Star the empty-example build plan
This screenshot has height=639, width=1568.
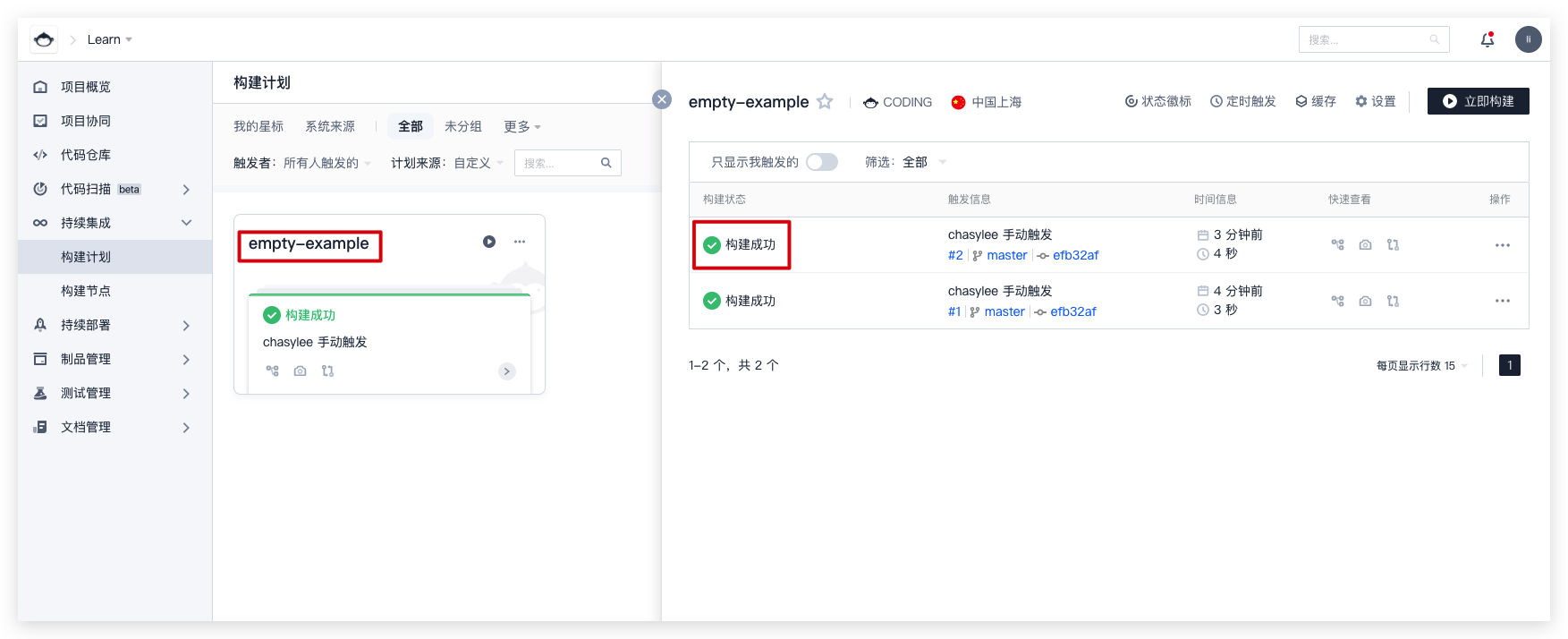click(825, 102)
